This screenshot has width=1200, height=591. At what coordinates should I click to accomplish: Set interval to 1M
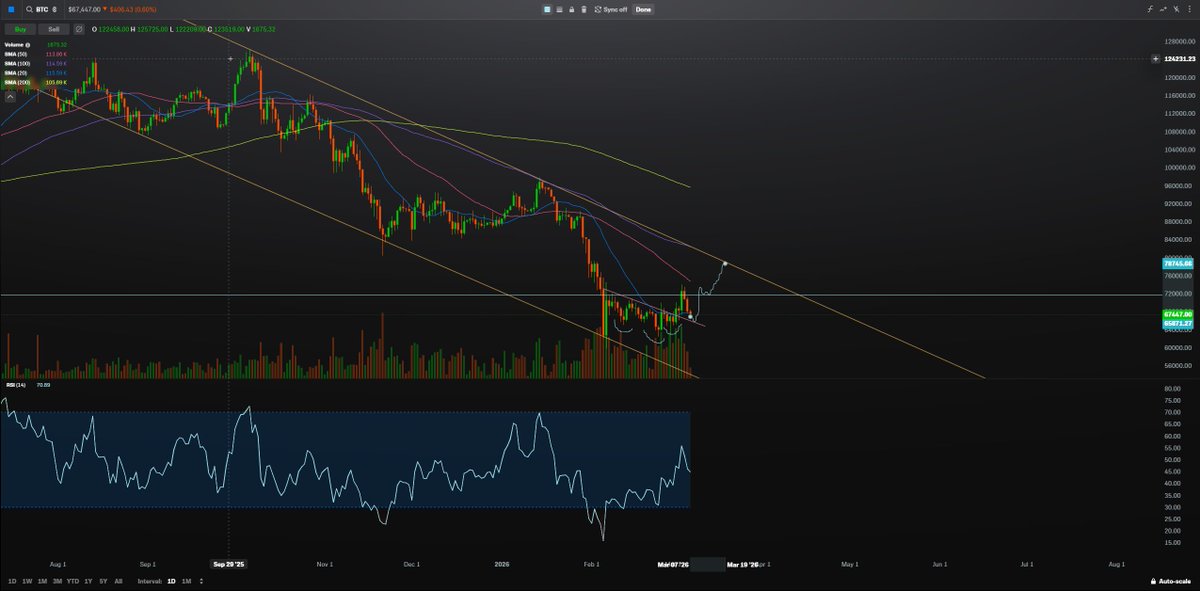tap(186, 581)
